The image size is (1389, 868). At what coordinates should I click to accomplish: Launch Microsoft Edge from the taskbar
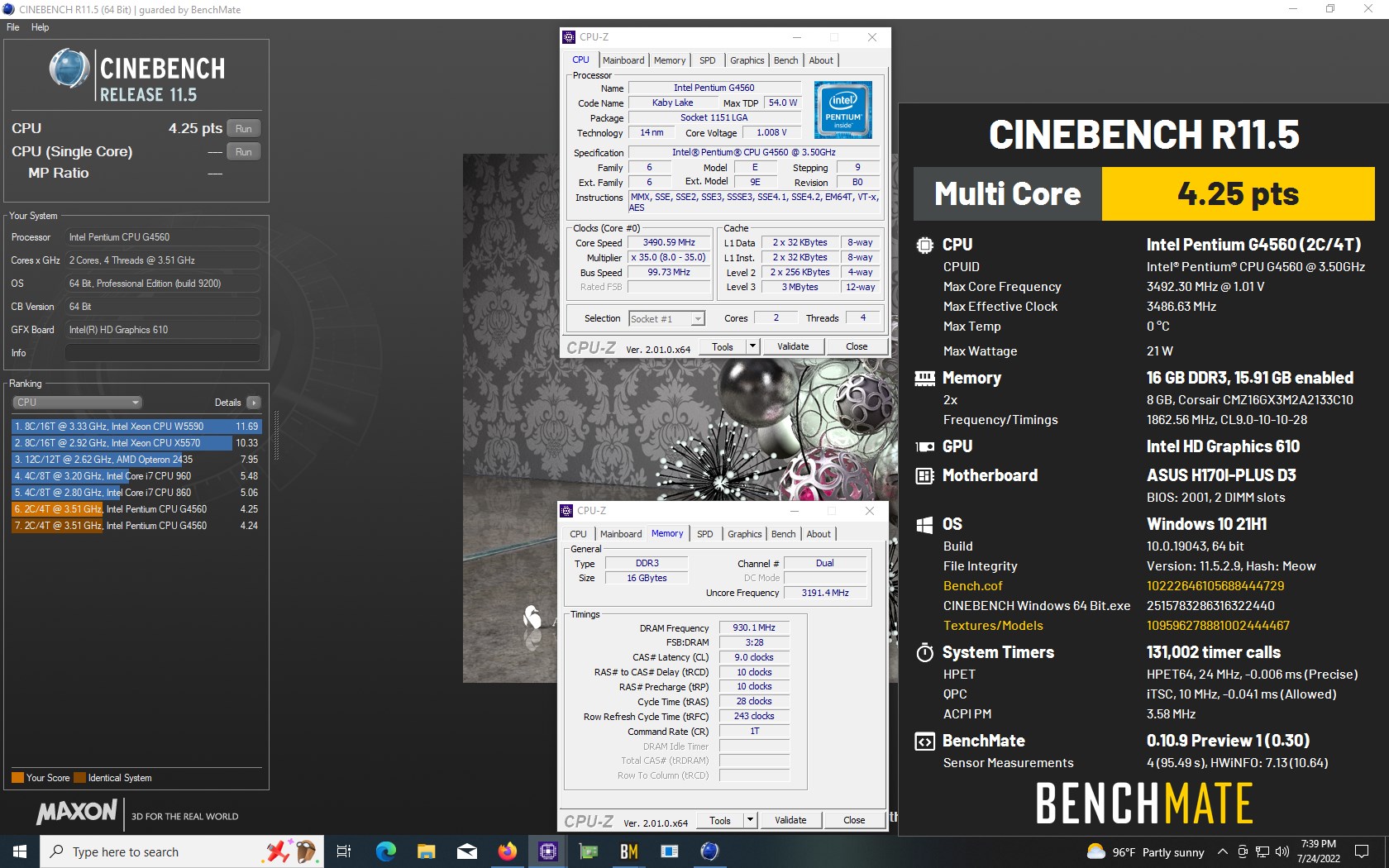pos(385,851)
